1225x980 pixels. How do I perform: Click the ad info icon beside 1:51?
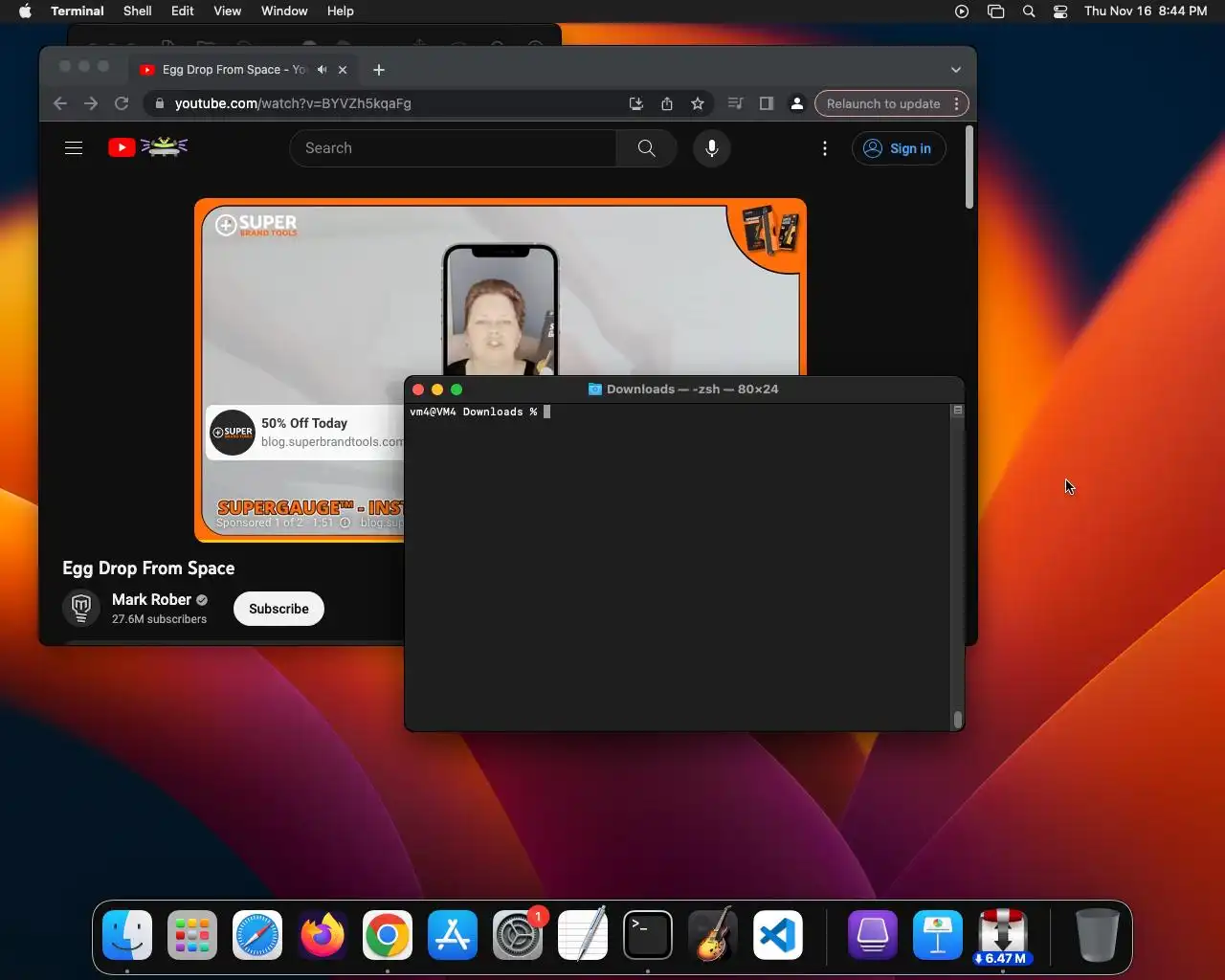(345, 523)
